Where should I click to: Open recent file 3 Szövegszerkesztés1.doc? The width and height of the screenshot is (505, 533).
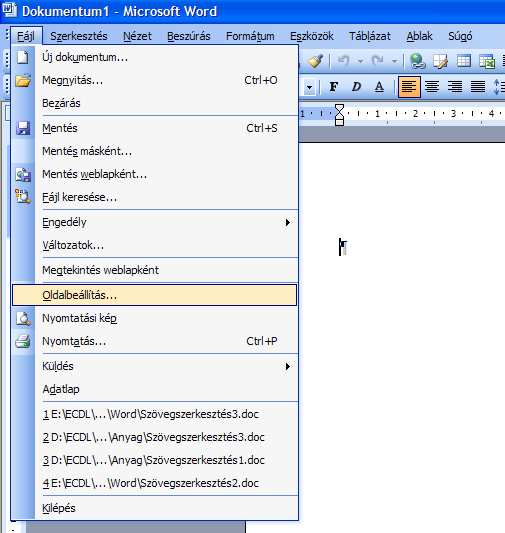[x=155, y=460]
